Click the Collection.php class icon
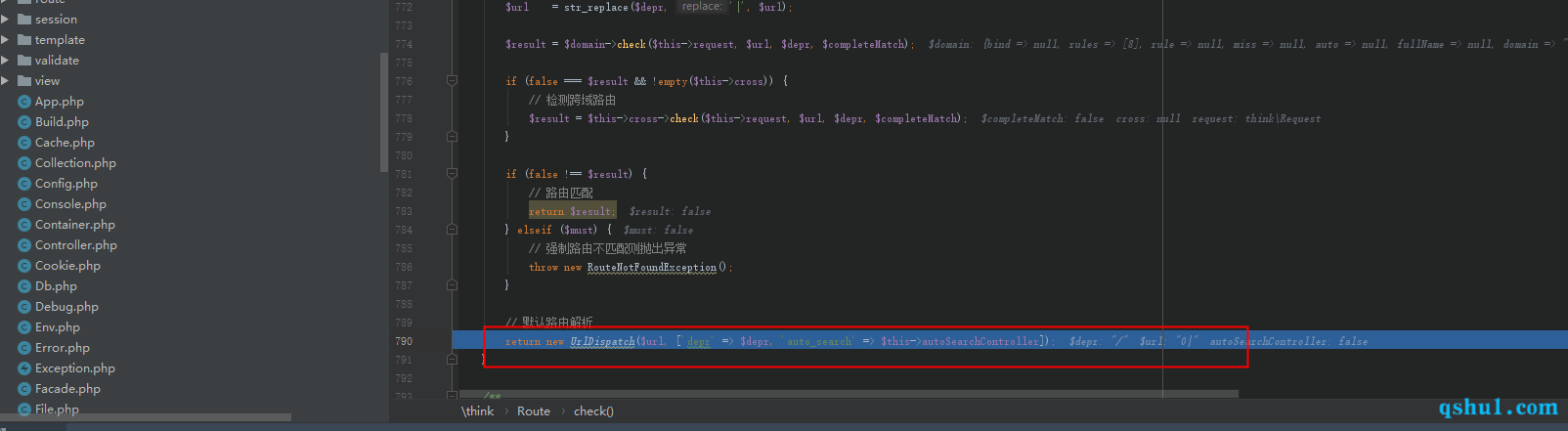This screenshot has width=1568, height=431. 25,163
